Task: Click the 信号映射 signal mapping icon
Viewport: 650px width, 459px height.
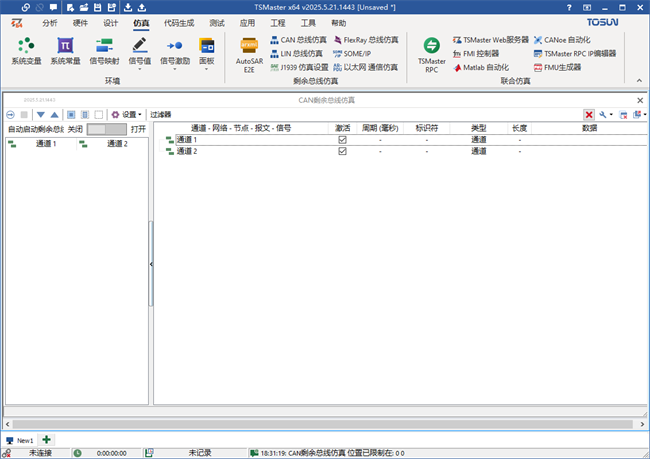Action: click(x=104, y=50)
